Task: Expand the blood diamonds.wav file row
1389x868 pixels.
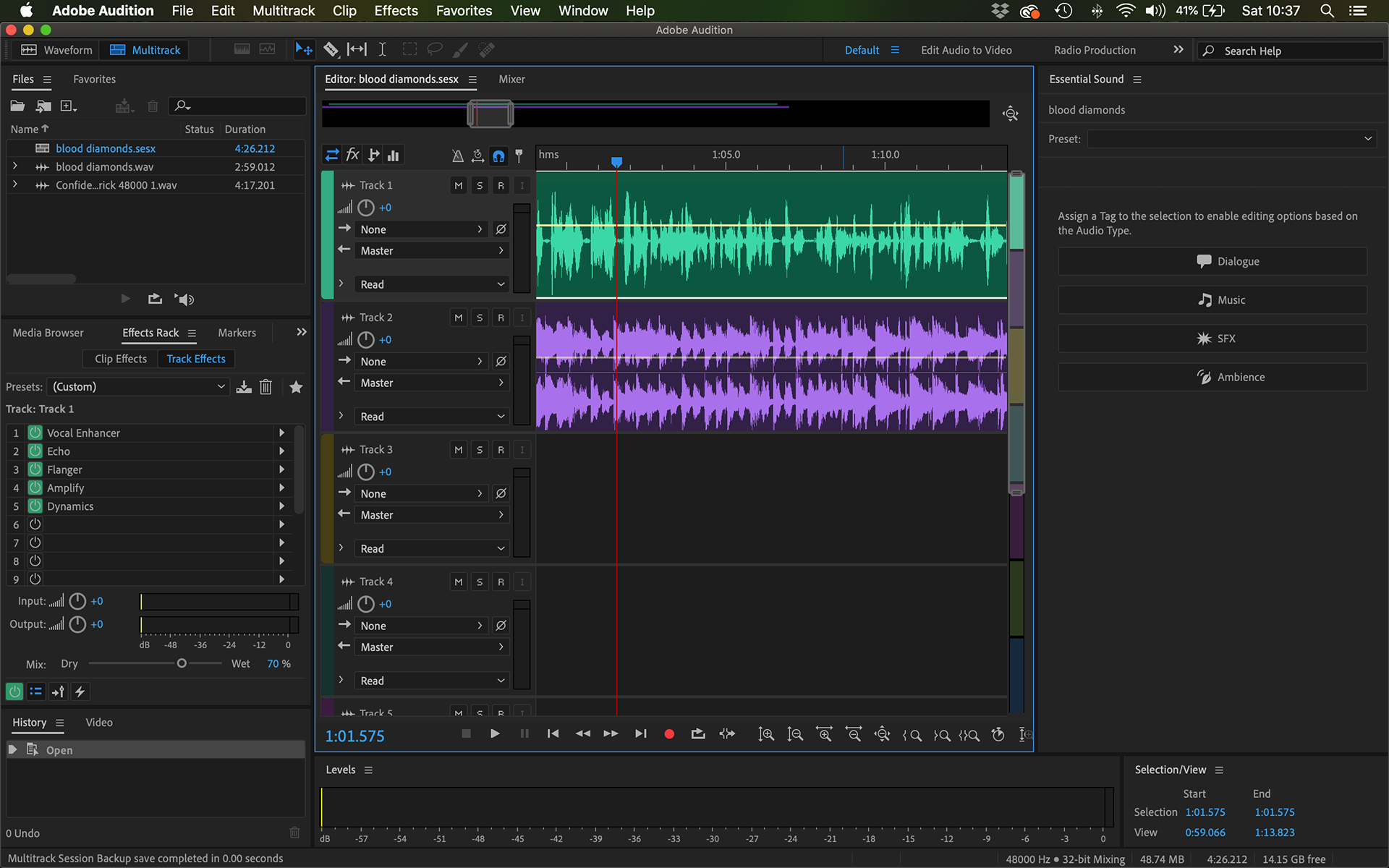Action: point(14,166)
